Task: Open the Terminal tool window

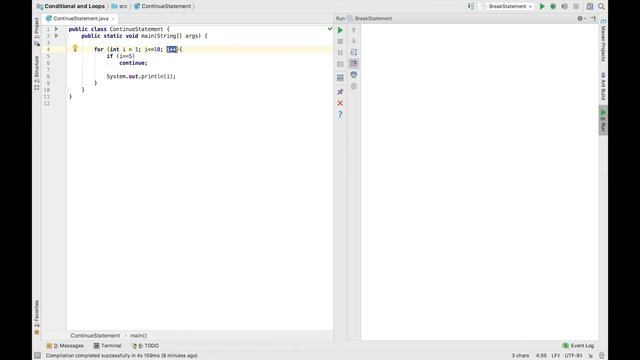Action: pyautogui.click(x=108, y=346)
